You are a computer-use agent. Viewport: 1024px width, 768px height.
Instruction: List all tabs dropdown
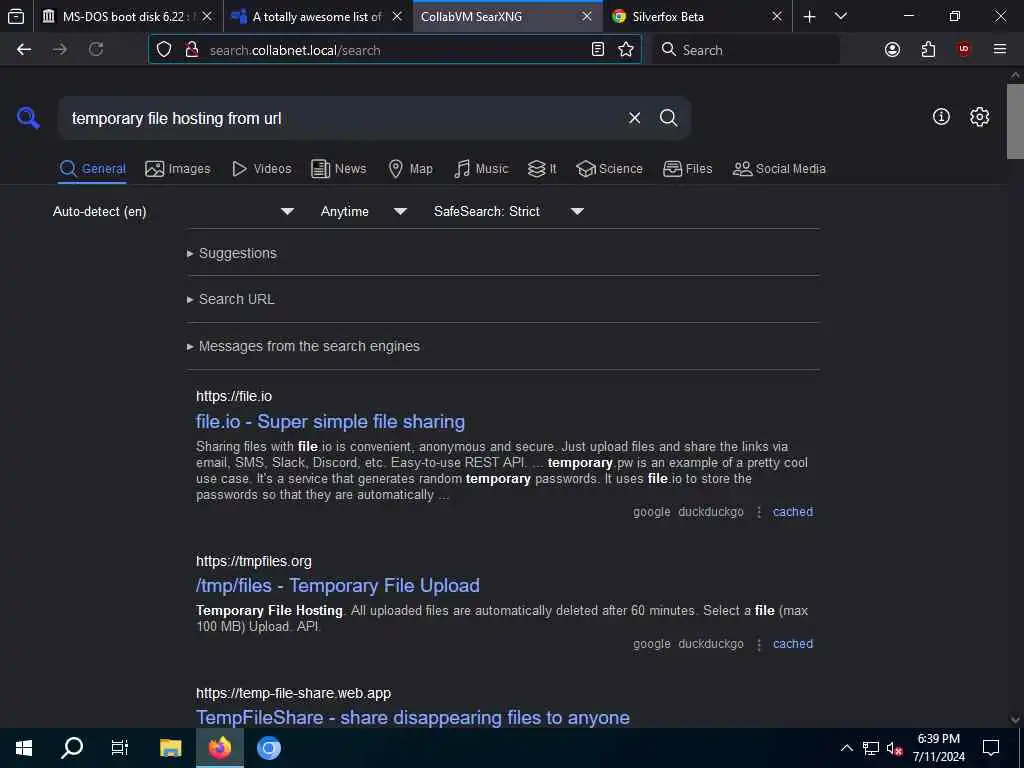[841, 16]
